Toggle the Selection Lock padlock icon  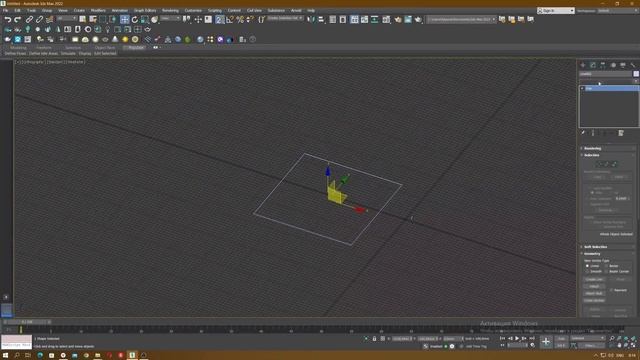(x=374, y=339)
